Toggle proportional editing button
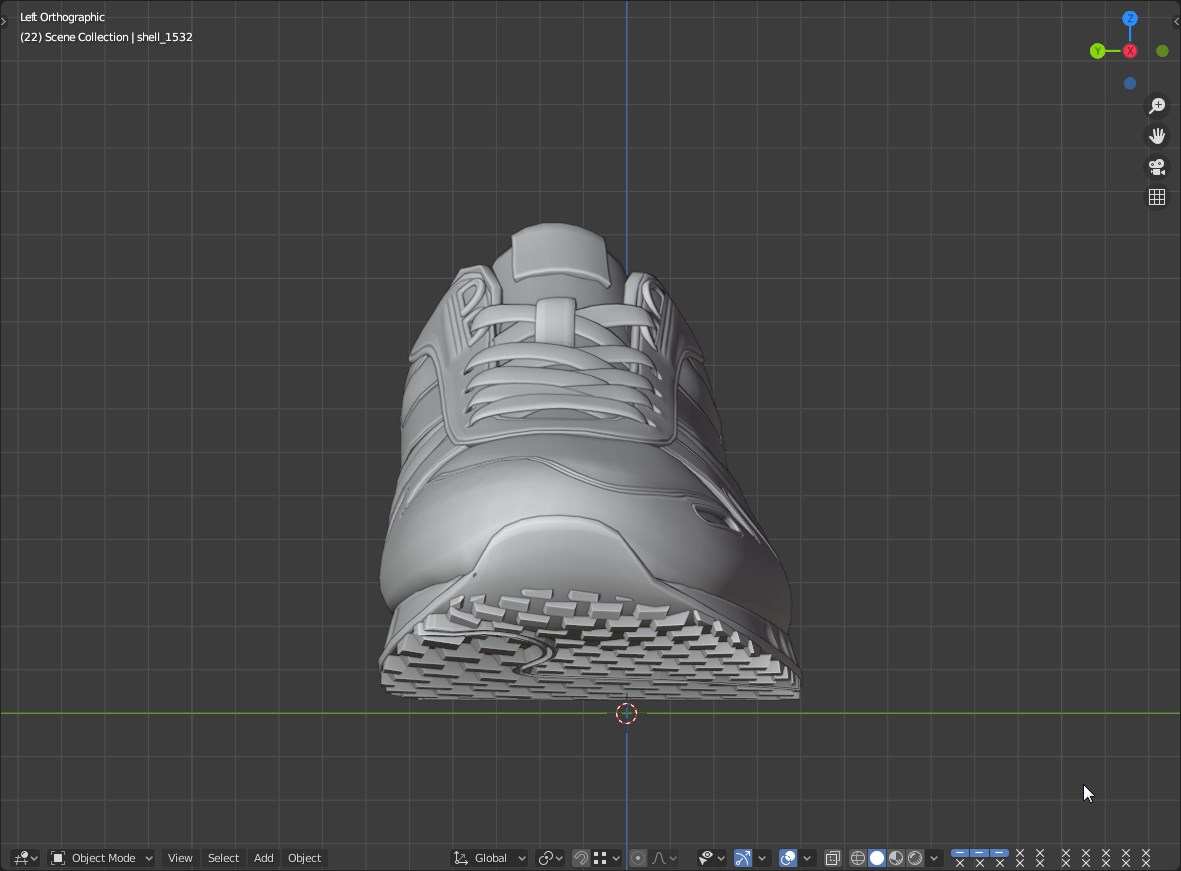Viewport: 1181px width, 871px height. coord(638,858)
